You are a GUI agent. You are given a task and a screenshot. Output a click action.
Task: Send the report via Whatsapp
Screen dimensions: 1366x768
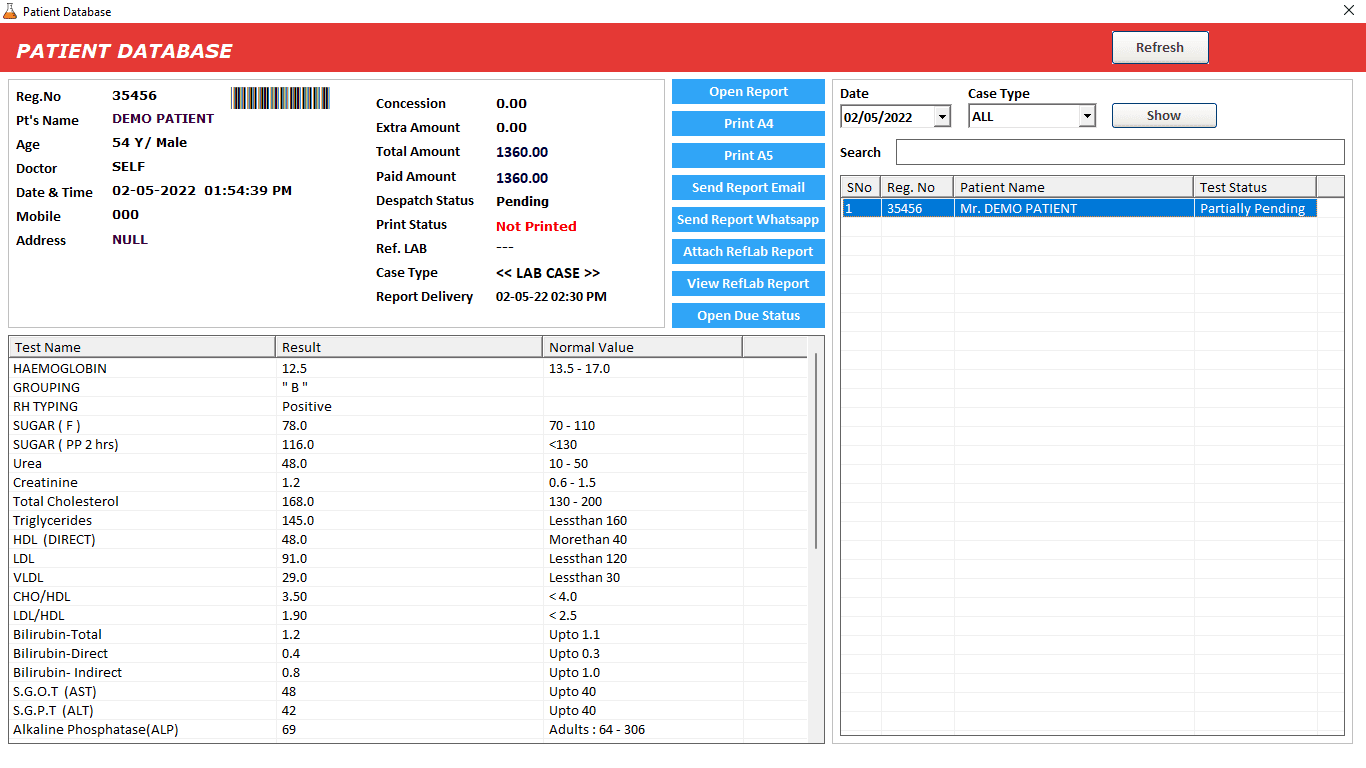[x=748, y=220]
